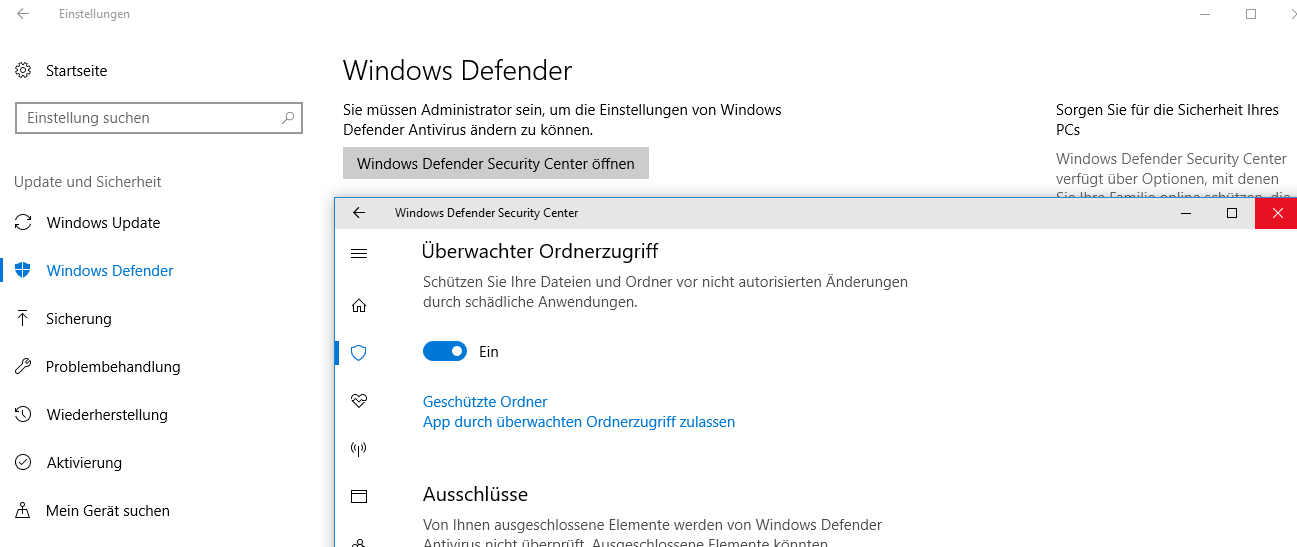Go back in Defender Security Center
Viewport: 1297px width, 547px height.
[x=359, y=213]
